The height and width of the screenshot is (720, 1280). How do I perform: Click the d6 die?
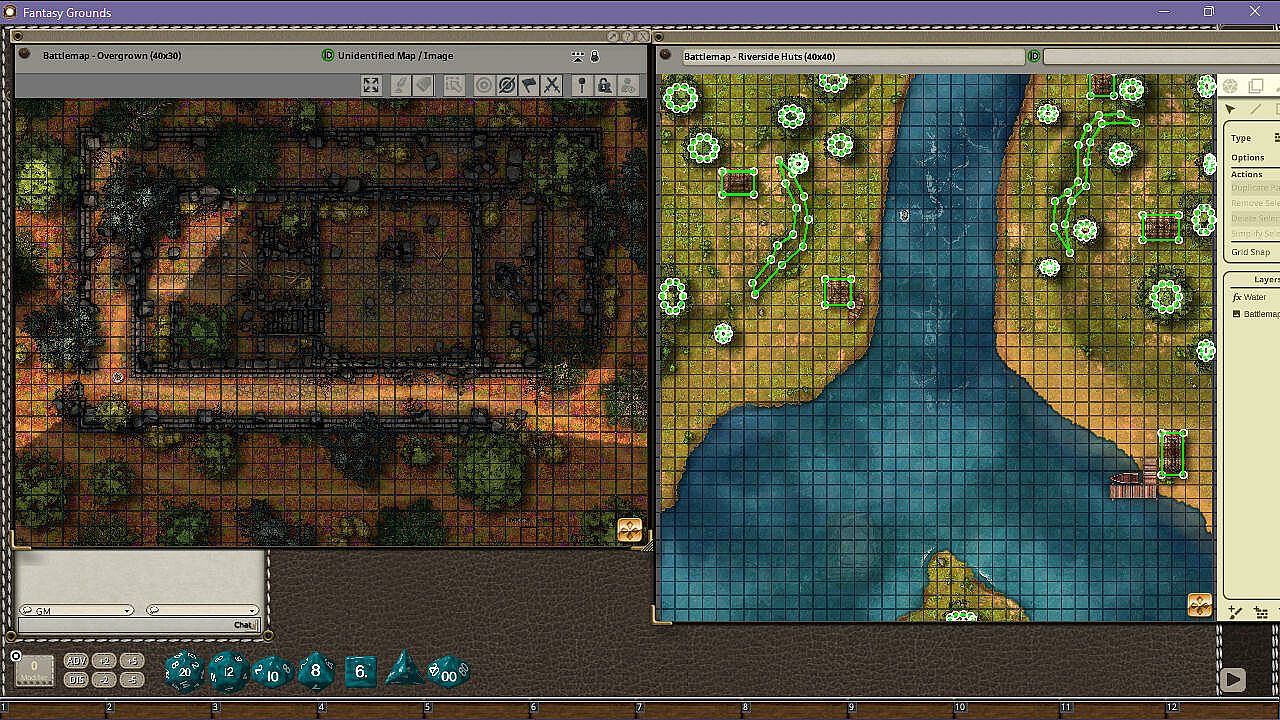click(x=361, y=671)
